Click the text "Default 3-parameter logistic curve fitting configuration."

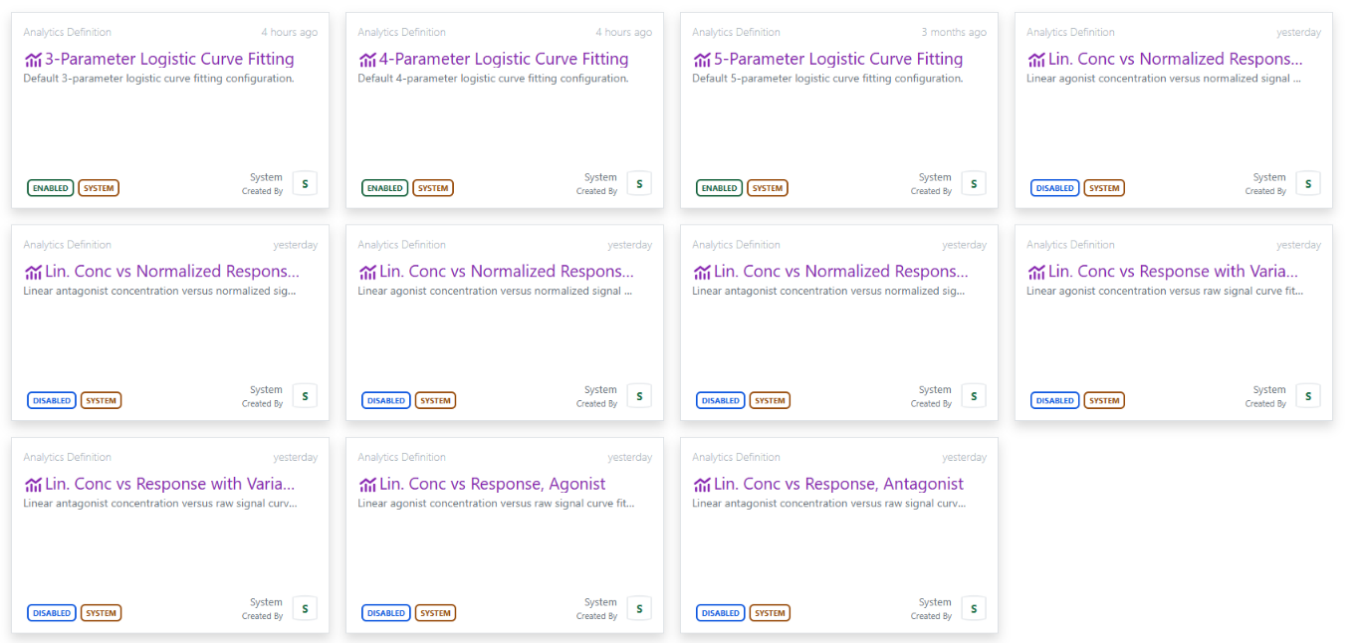159,79
